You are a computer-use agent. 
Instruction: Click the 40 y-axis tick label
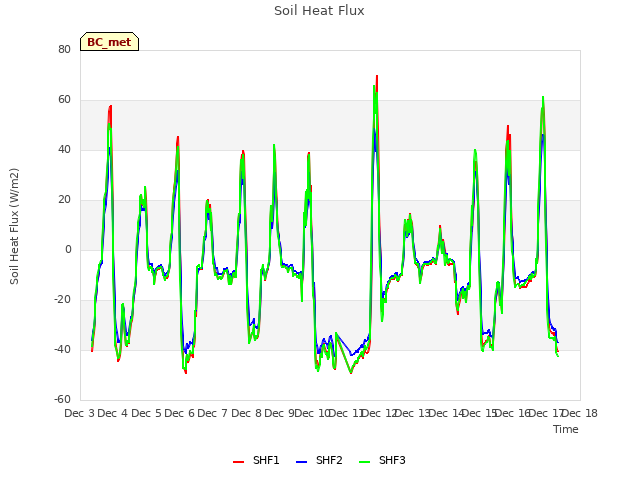[x=64, y=149]
